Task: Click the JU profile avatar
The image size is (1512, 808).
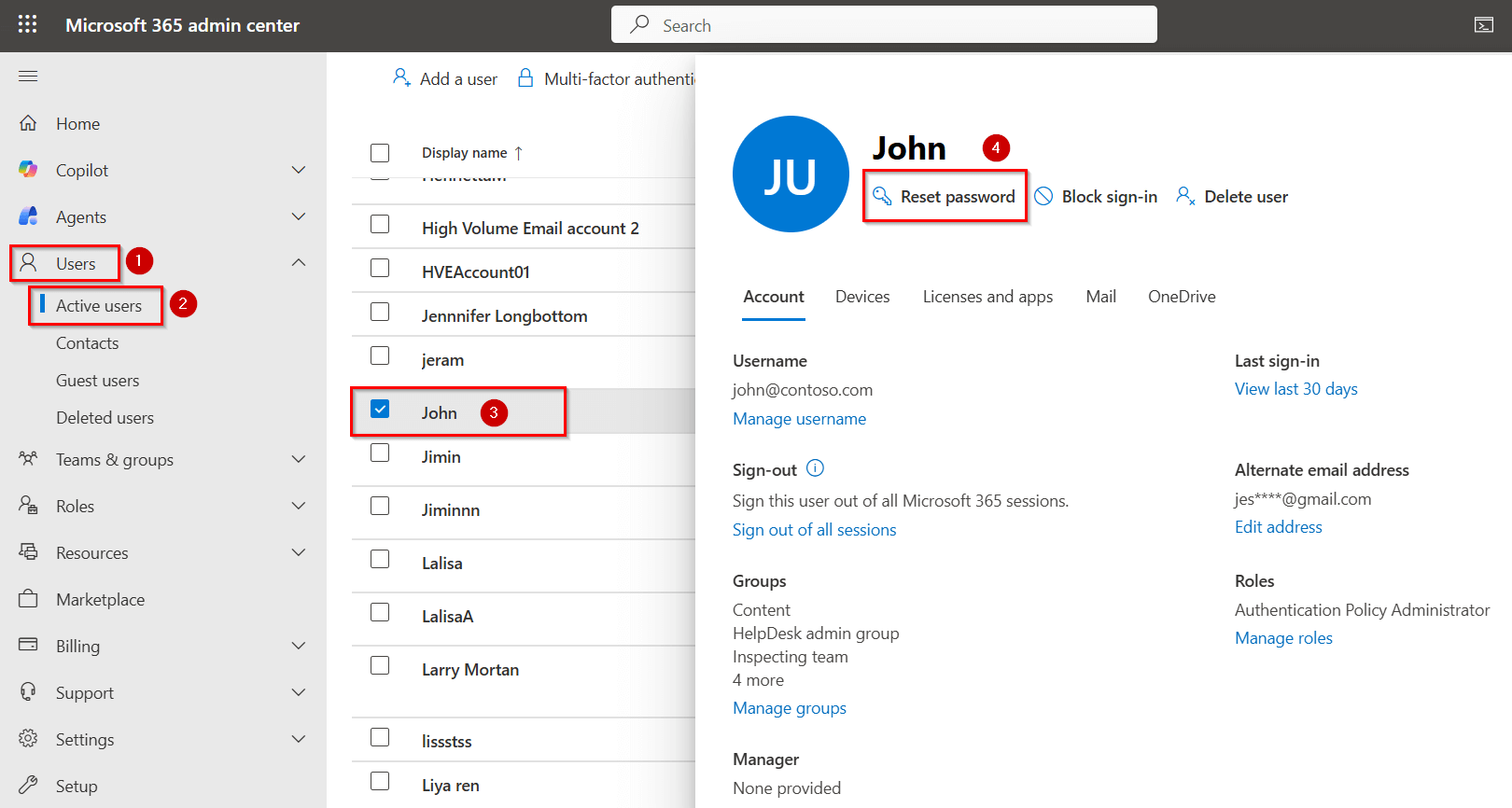Action: (791, 174)
